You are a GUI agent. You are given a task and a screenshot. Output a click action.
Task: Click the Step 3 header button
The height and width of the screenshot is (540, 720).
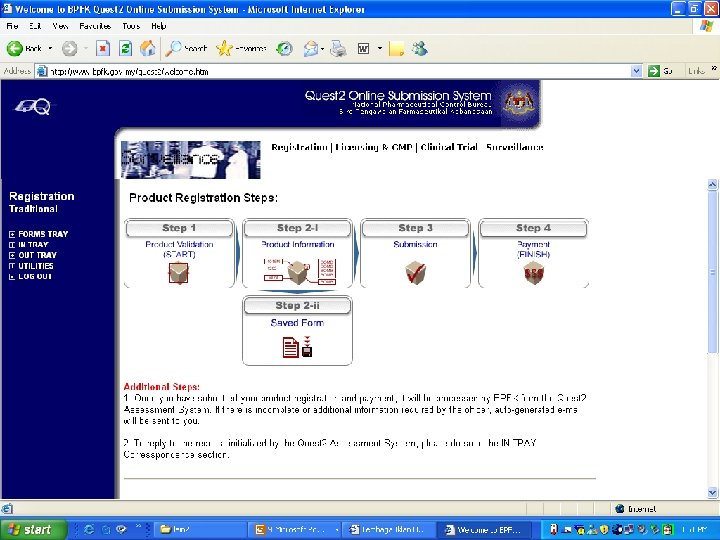(x=416, y=228)
